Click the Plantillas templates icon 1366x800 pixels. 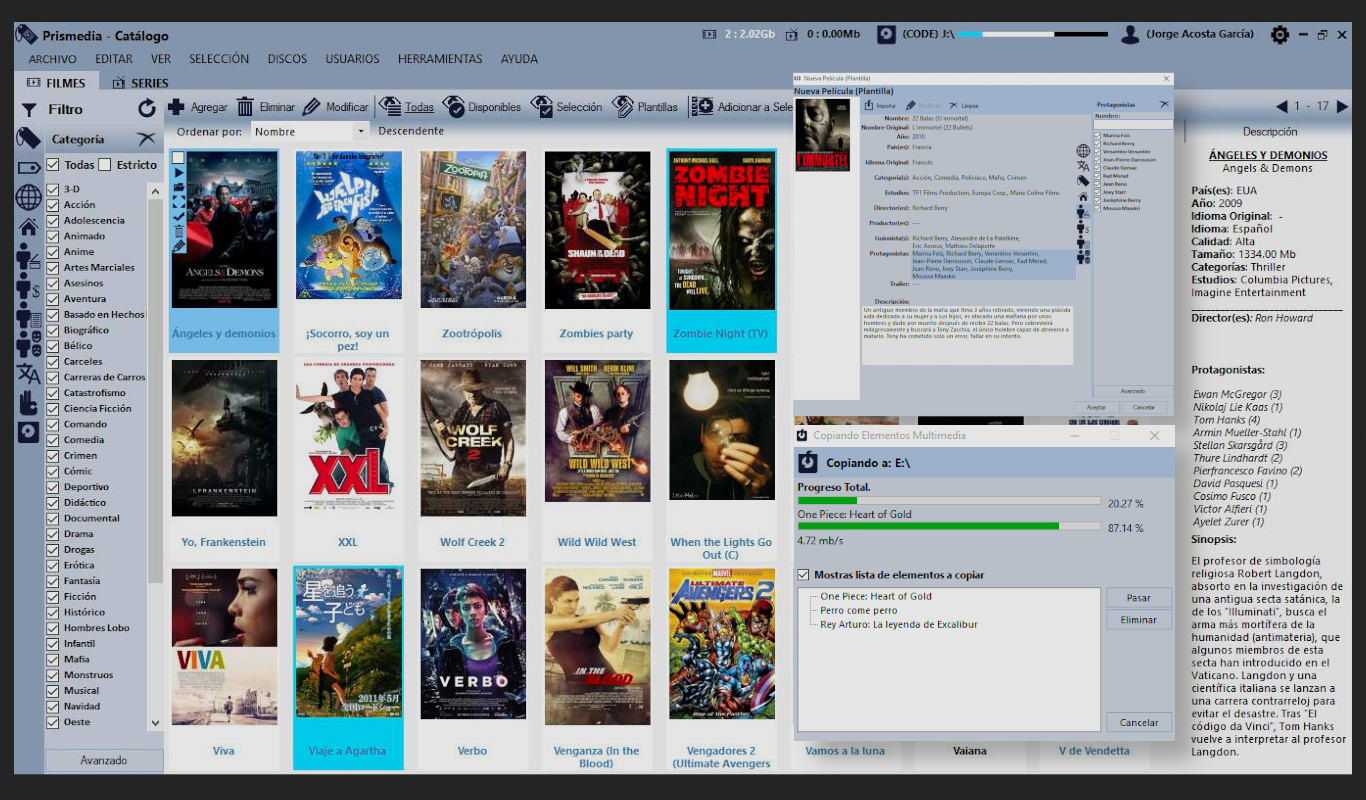(623, 107)
